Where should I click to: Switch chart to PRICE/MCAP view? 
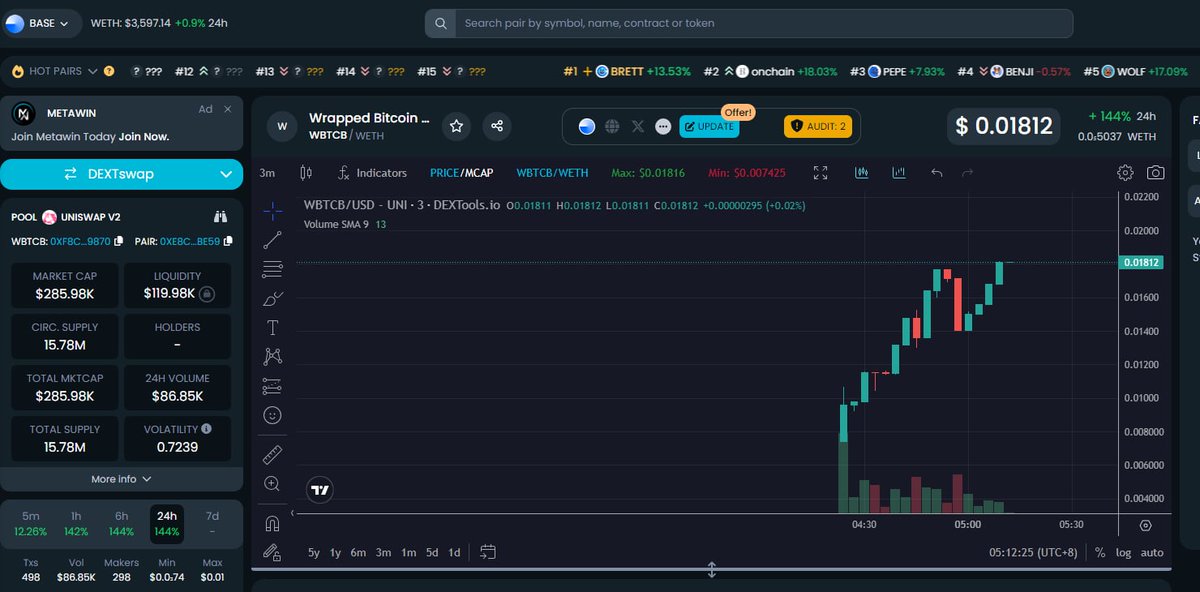[461, 173]
